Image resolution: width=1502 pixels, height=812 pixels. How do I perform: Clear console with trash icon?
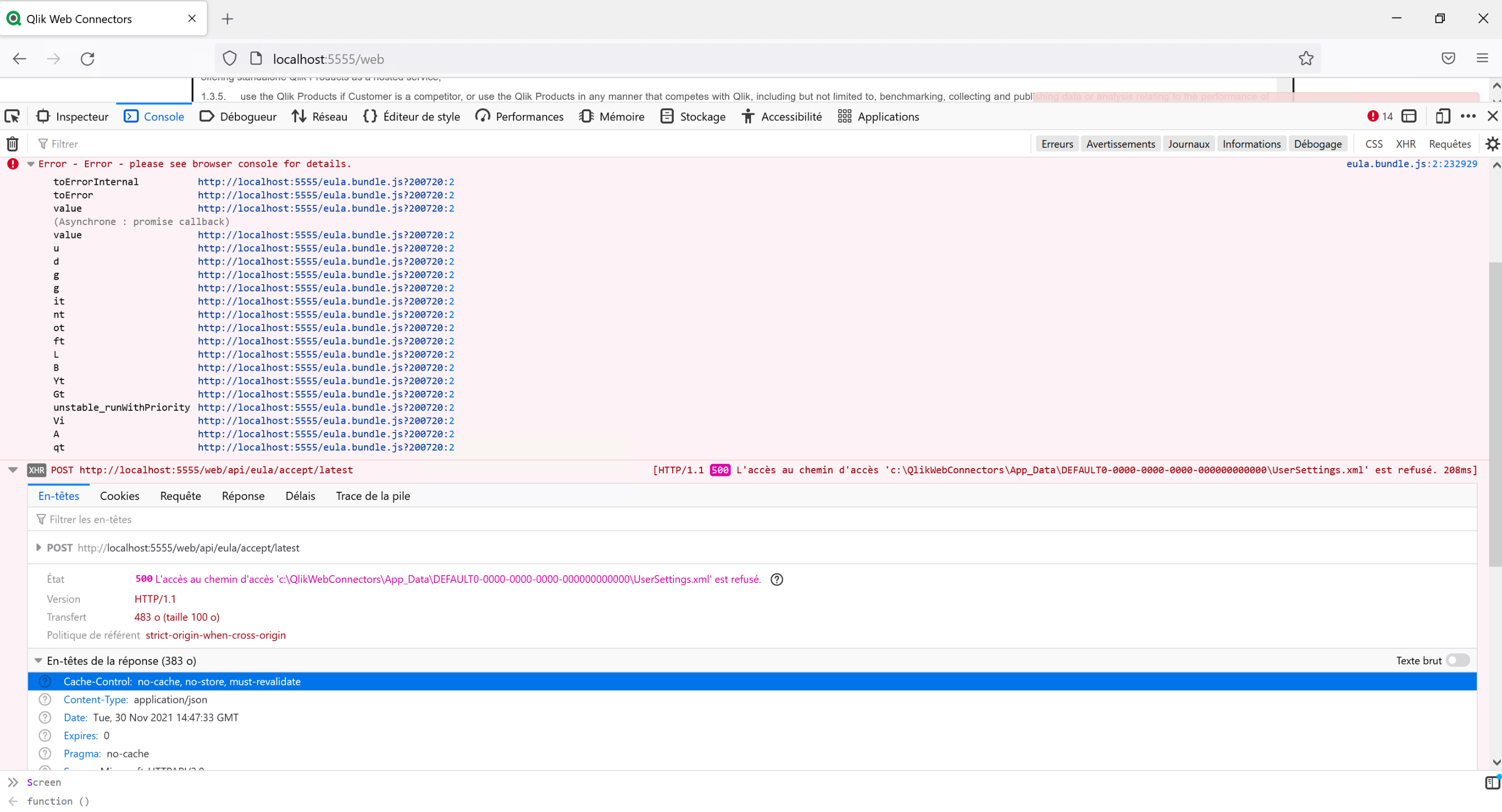pos(12,144)
